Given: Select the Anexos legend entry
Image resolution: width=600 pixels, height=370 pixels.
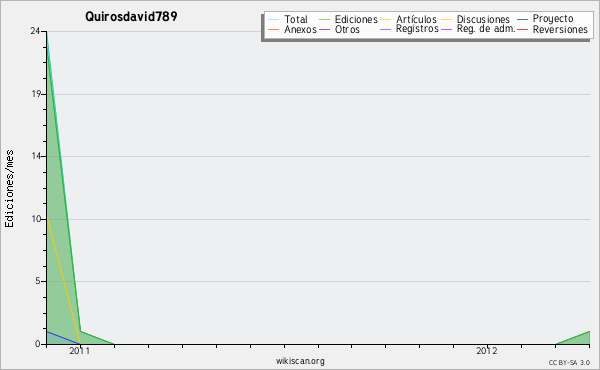Looking at the screenshot, I should [x=300, y=29].
